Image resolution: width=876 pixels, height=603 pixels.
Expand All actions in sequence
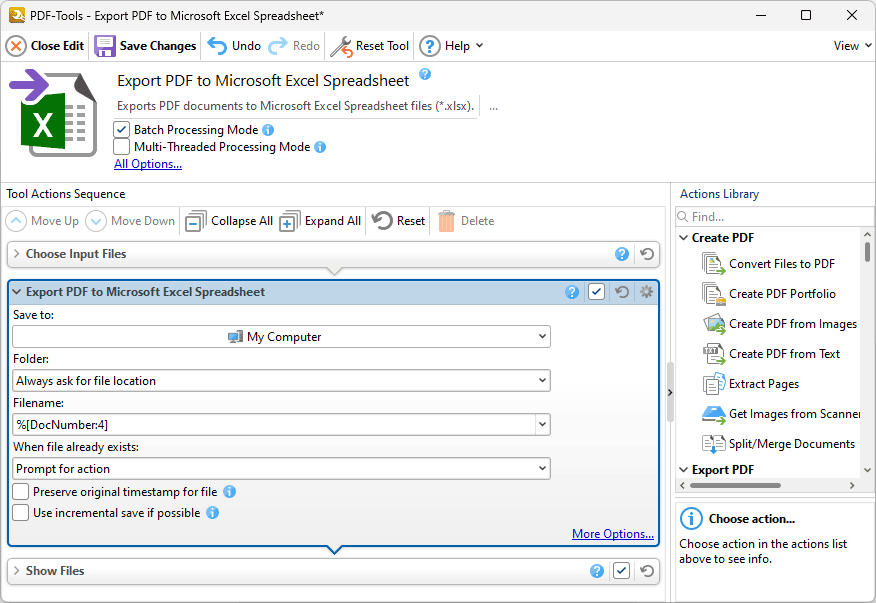click(321, 221)
